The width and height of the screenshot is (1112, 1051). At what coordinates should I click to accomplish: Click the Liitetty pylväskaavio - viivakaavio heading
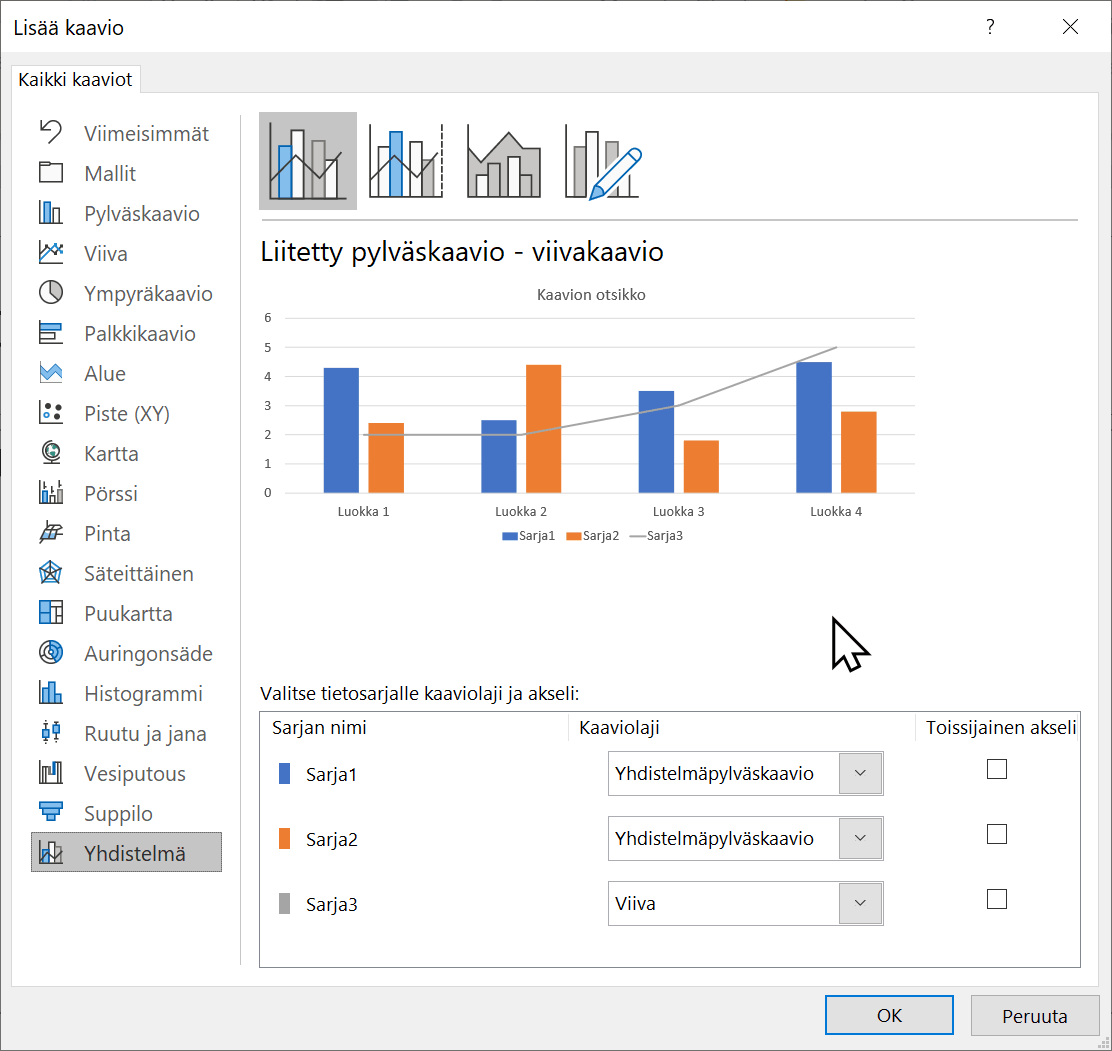[462, 252]
